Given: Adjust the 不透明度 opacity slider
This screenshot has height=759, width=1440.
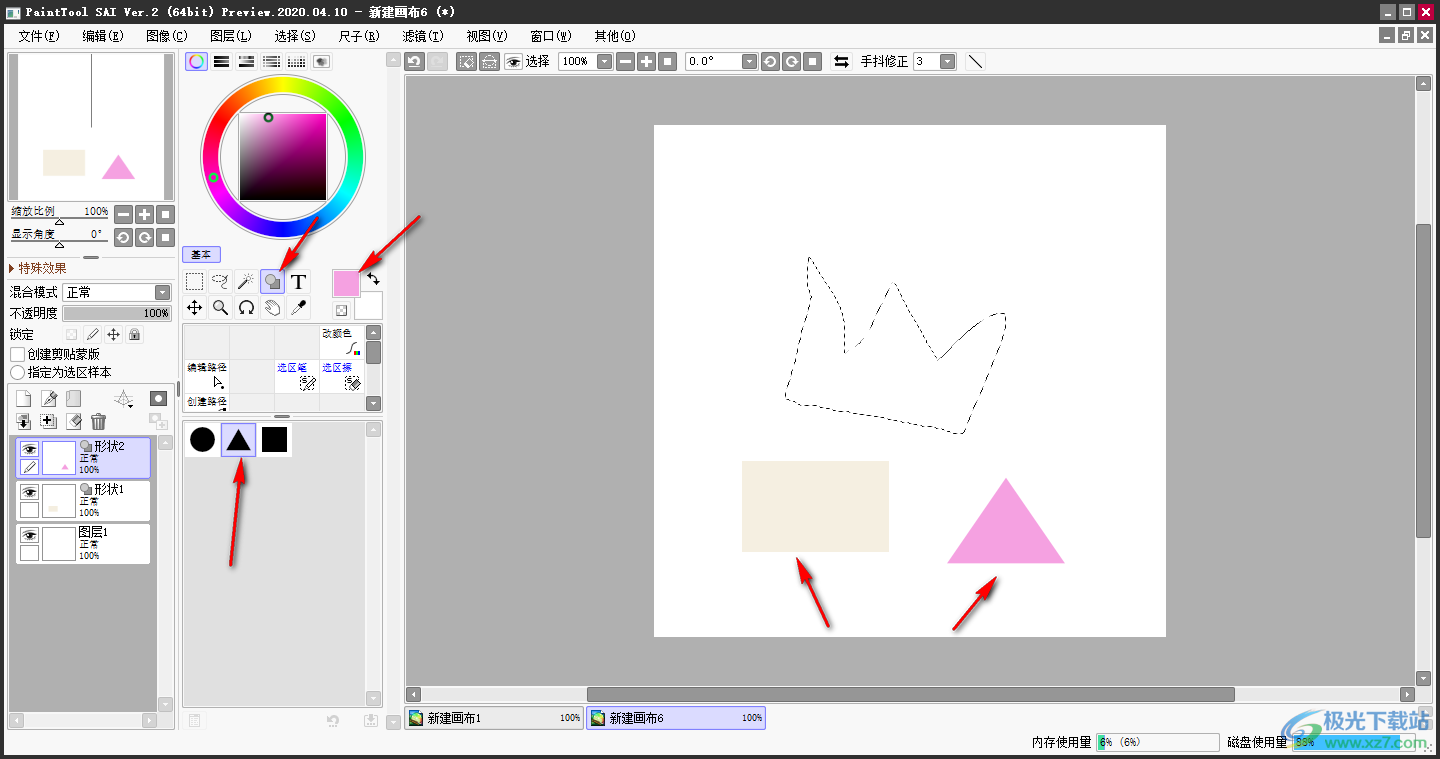Looking at the screenshot, I should (117, 313).
